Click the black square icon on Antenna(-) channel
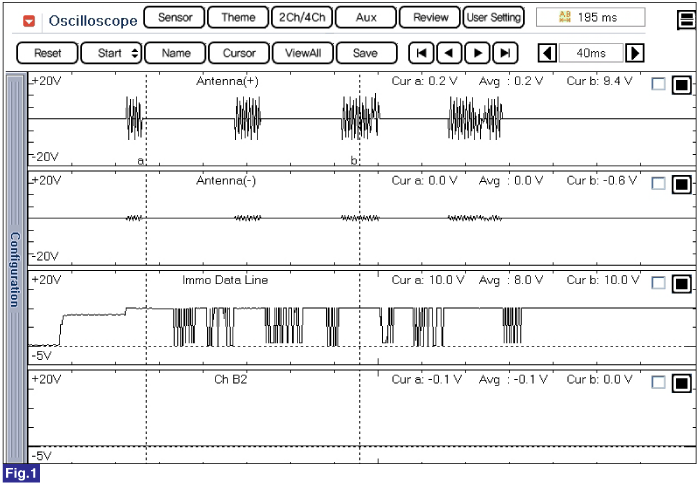 tap(681, 184)
